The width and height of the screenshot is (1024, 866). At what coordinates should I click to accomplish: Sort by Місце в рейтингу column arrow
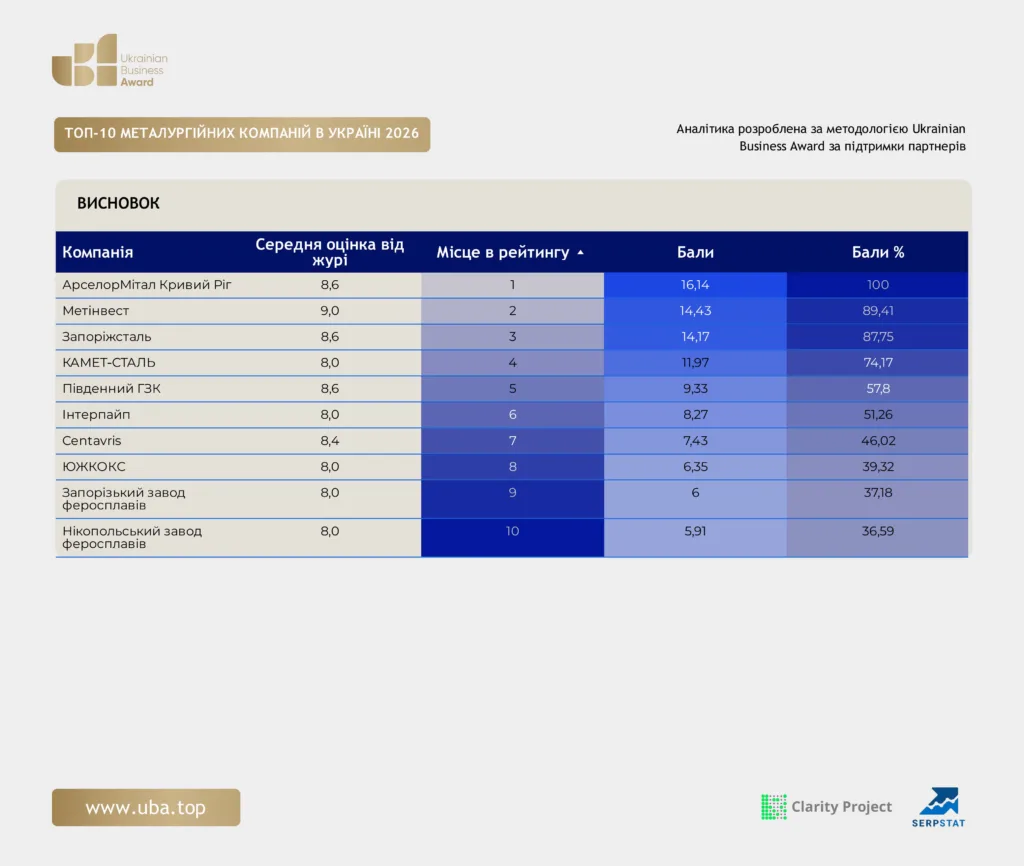point(581,252)
